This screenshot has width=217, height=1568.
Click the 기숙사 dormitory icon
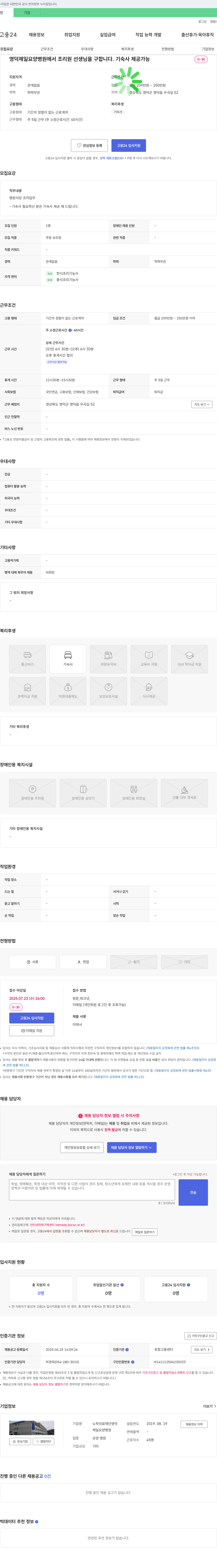tap(68, 659)
